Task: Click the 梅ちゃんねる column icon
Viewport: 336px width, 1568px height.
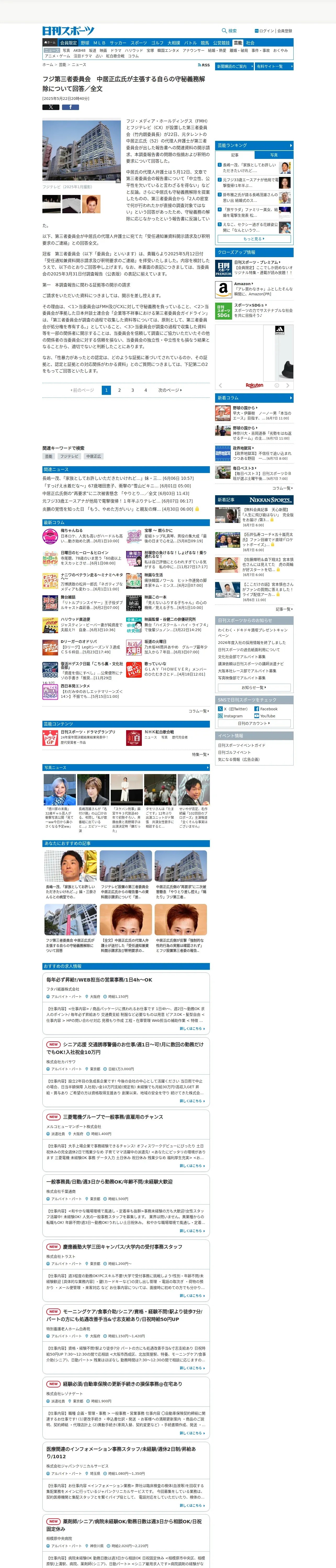Action: [50, 536]
